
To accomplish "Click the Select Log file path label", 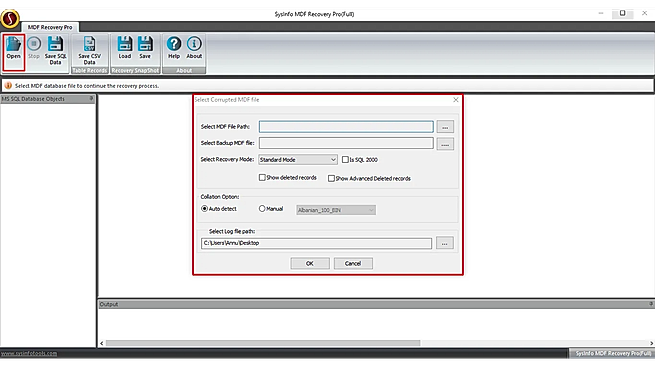I will [232, 231].
